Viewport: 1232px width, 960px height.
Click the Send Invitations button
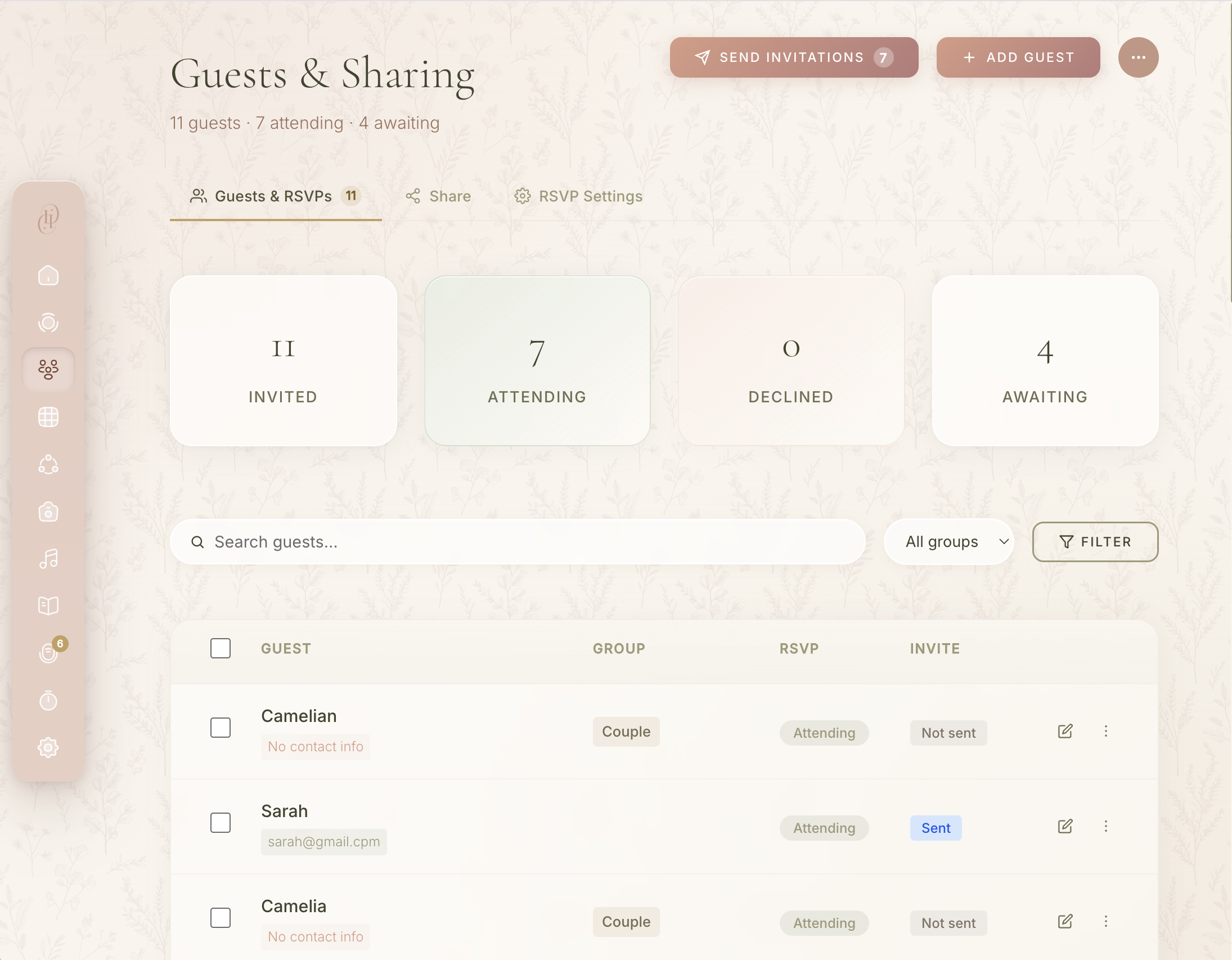tap(794, 57)
